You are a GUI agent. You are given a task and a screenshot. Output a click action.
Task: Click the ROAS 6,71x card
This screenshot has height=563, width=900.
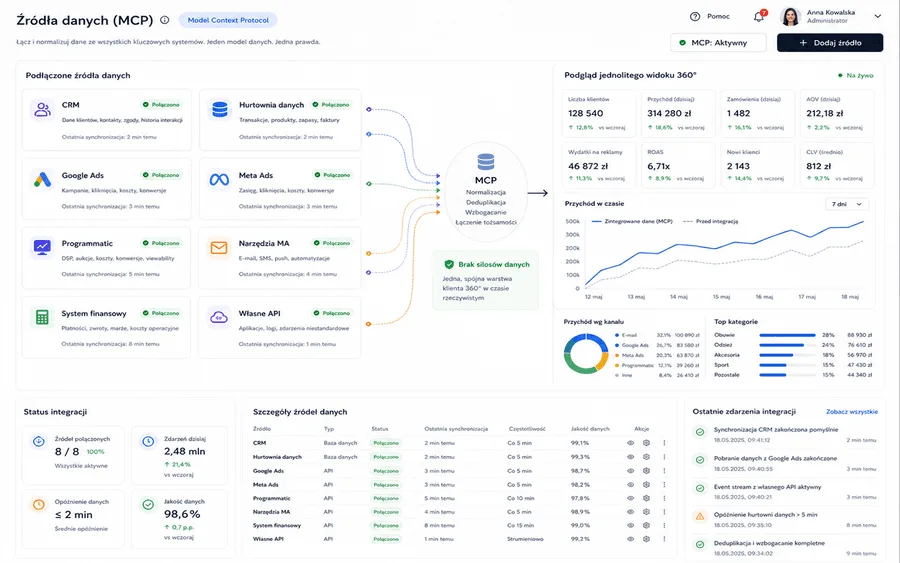(x=678, y=165)
